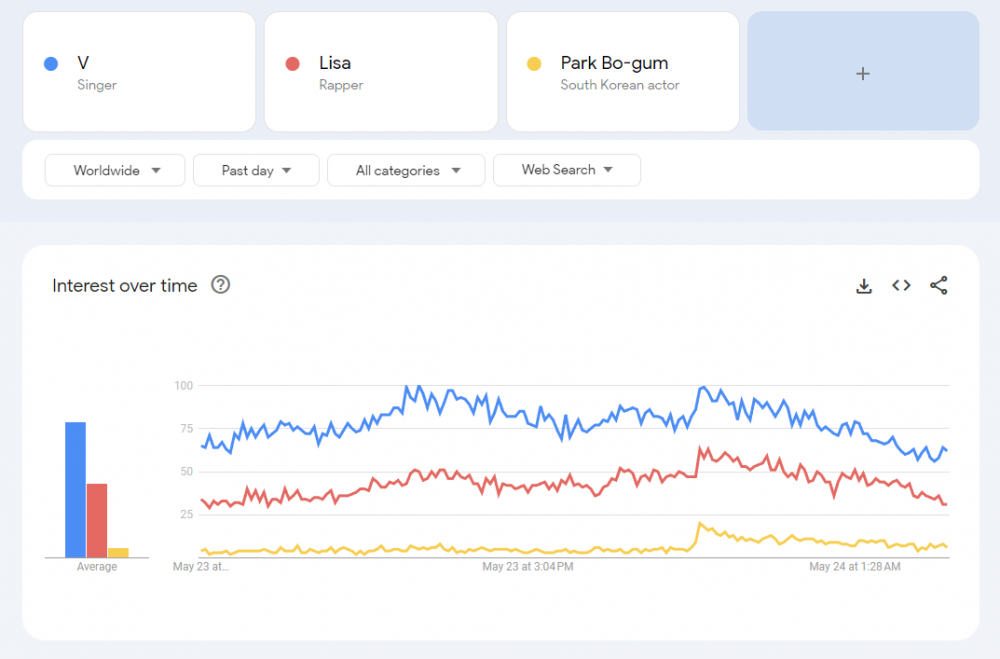Click the yellow Park Bo-gum average bar
Viewport: 1000px width, 659px height.
(x=118, y=552)
